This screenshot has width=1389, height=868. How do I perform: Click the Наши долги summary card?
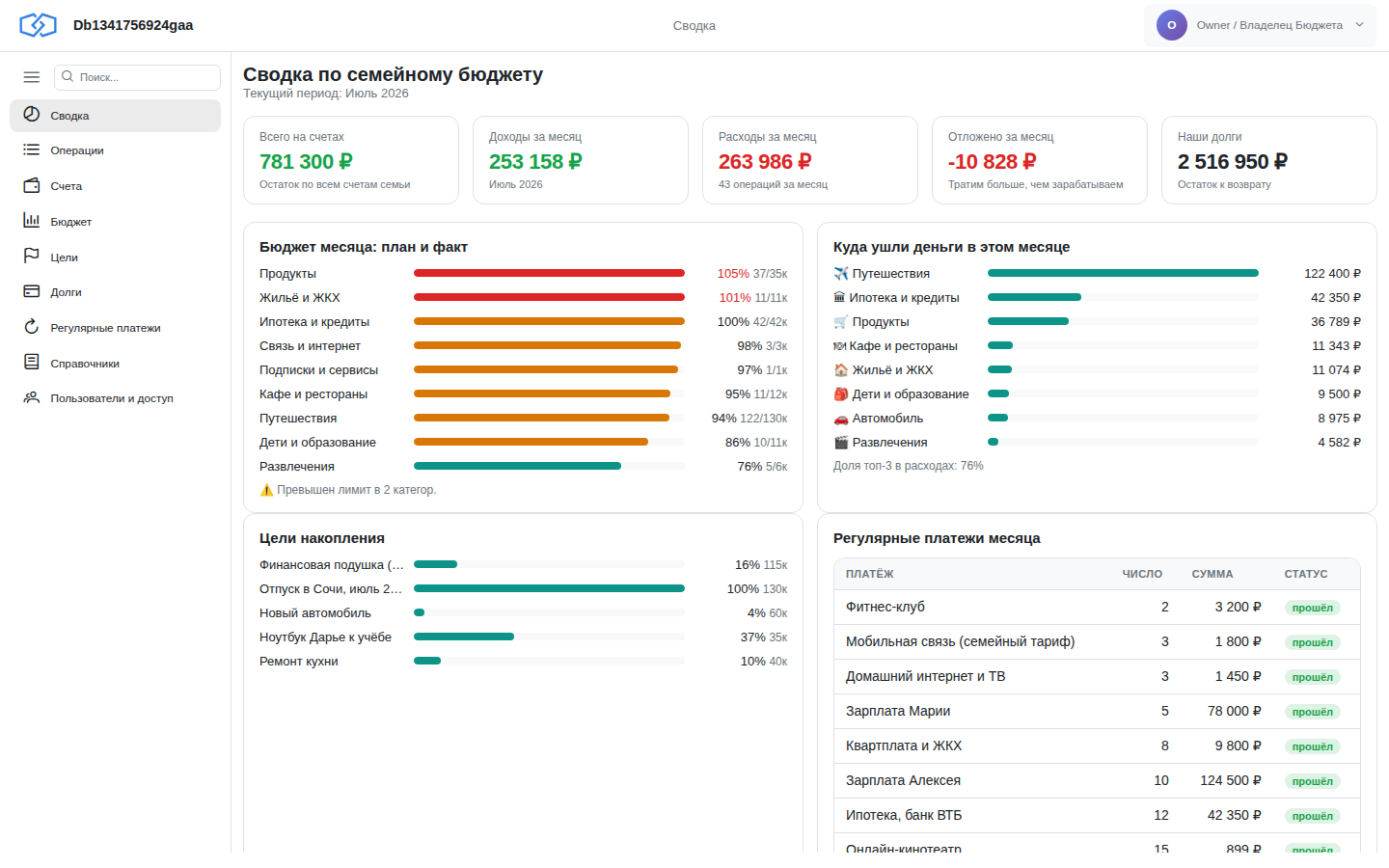coord(1269,160)
